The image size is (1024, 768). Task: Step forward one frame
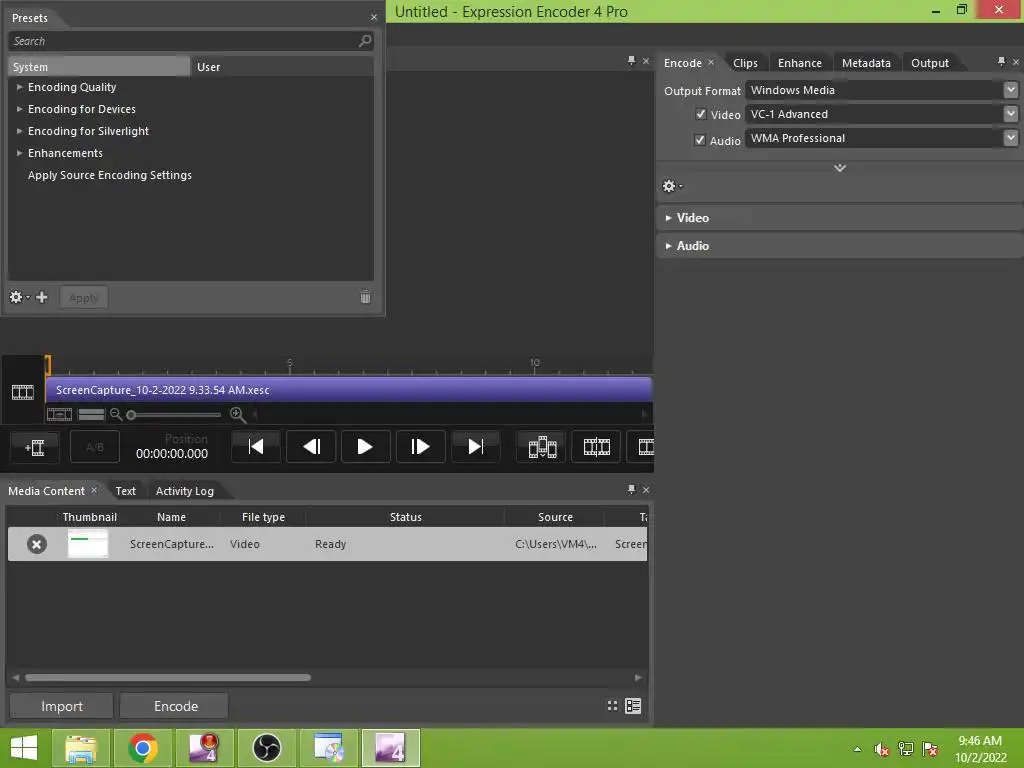click(420, 447)
